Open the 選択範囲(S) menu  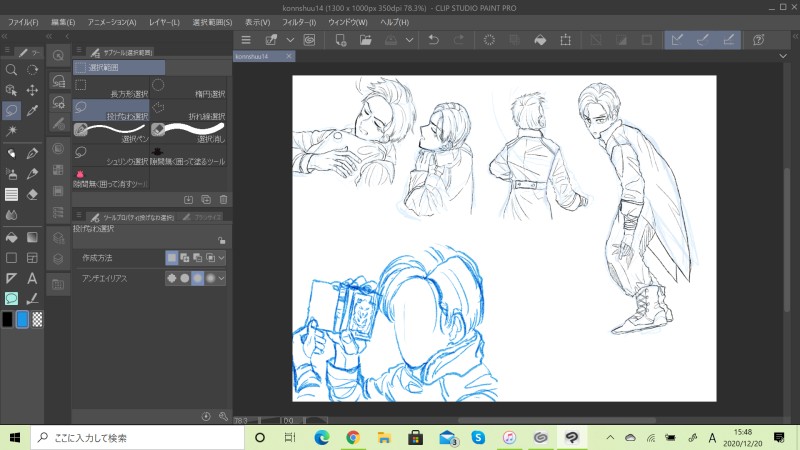[x=212, y=22]
